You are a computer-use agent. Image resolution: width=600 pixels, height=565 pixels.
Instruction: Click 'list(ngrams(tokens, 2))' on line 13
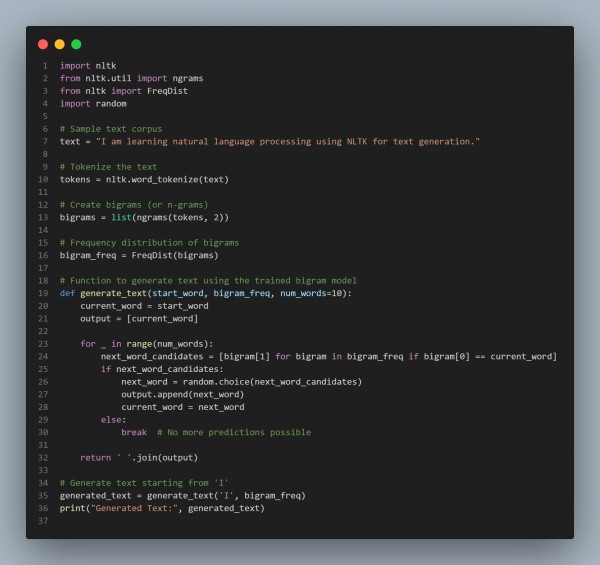(x=170, y=217)
